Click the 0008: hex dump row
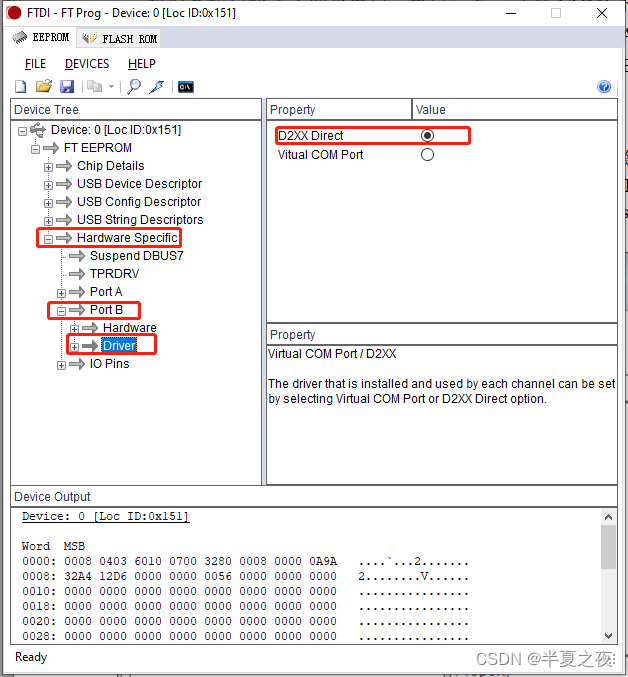 tap(245, 576)
